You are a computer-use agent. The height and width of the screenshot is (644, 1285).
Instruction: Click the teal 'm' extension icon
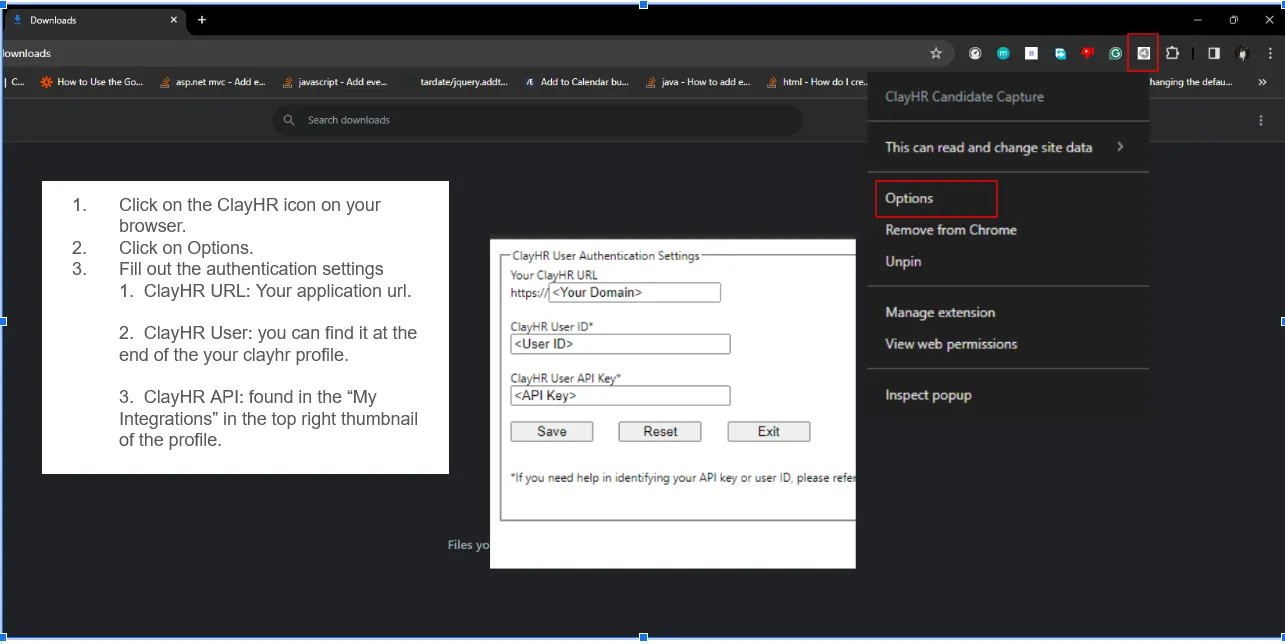point(1003,53)
